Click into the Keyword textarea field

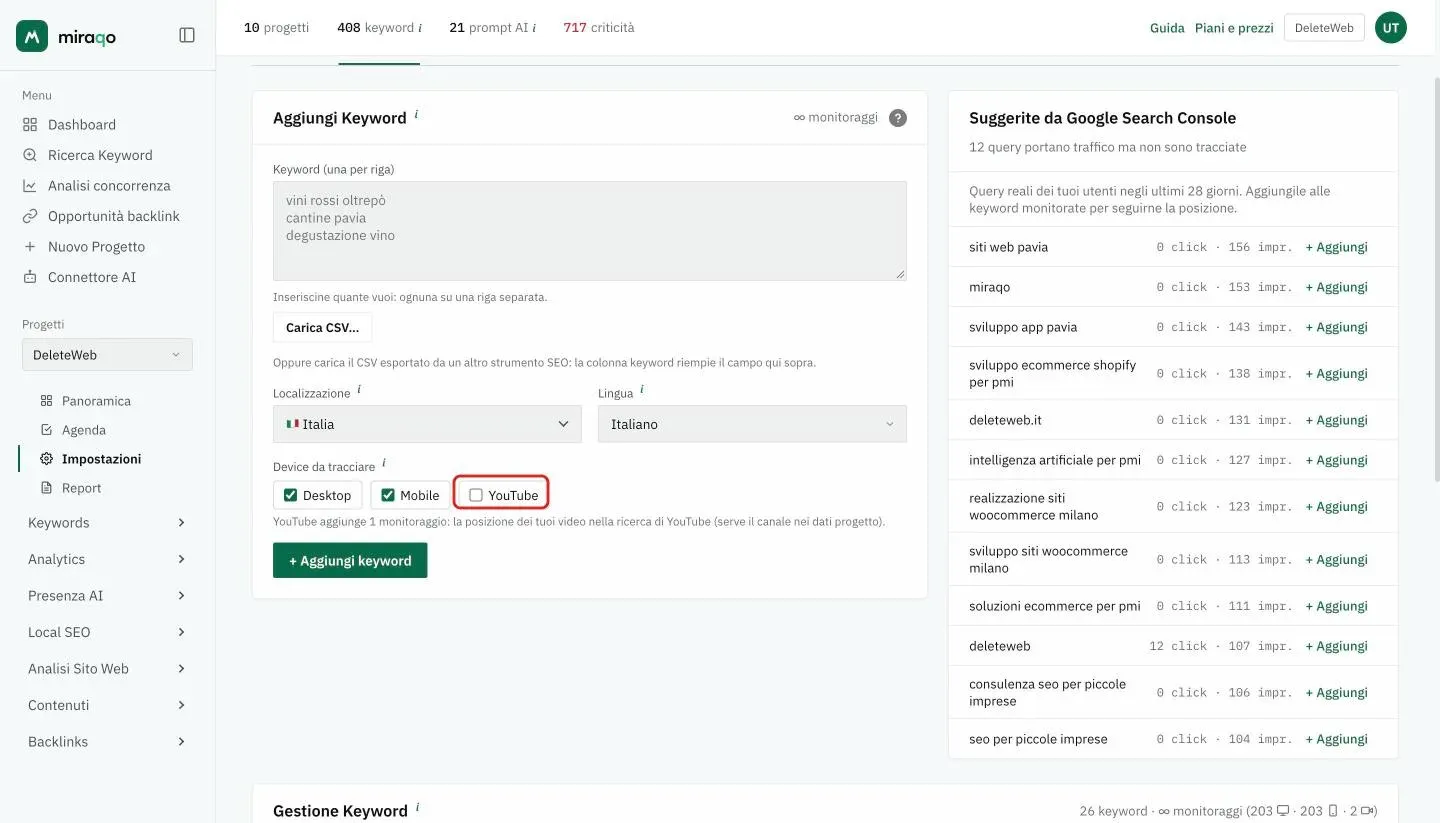tap(590, 231)
